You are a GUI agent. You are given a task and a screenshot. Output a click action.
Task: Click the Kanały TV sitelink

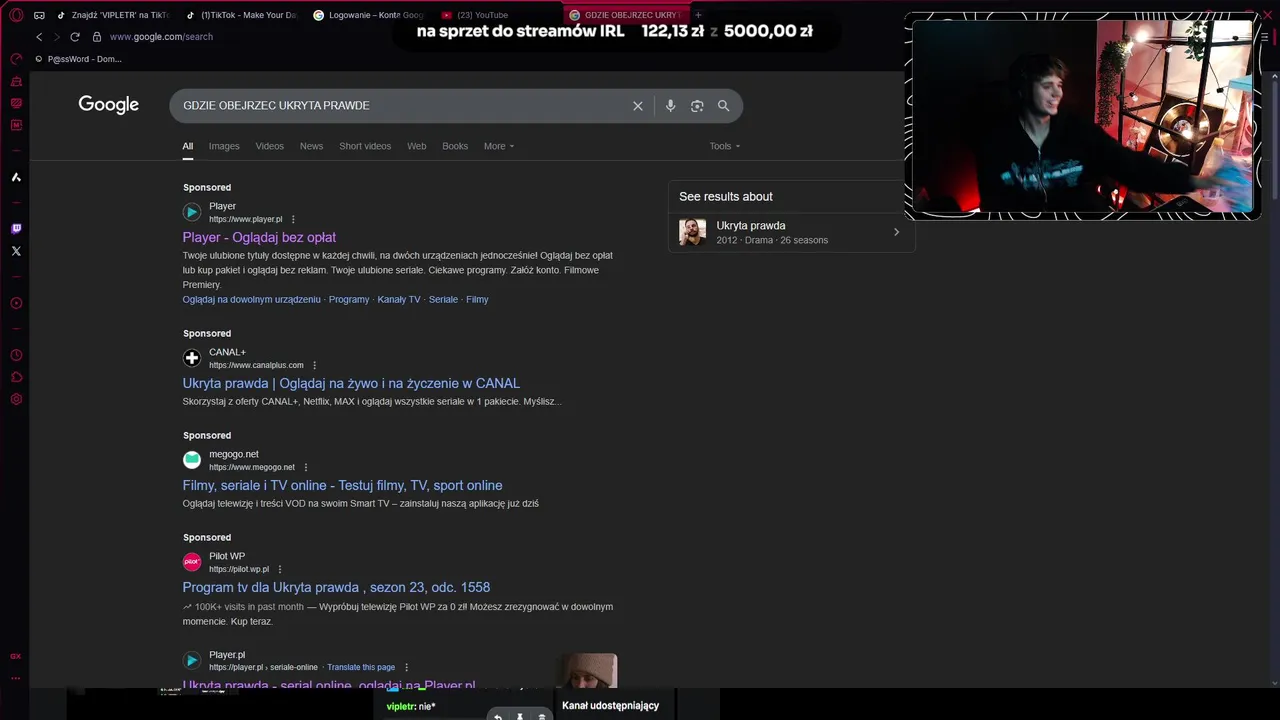tap(399, 299)
